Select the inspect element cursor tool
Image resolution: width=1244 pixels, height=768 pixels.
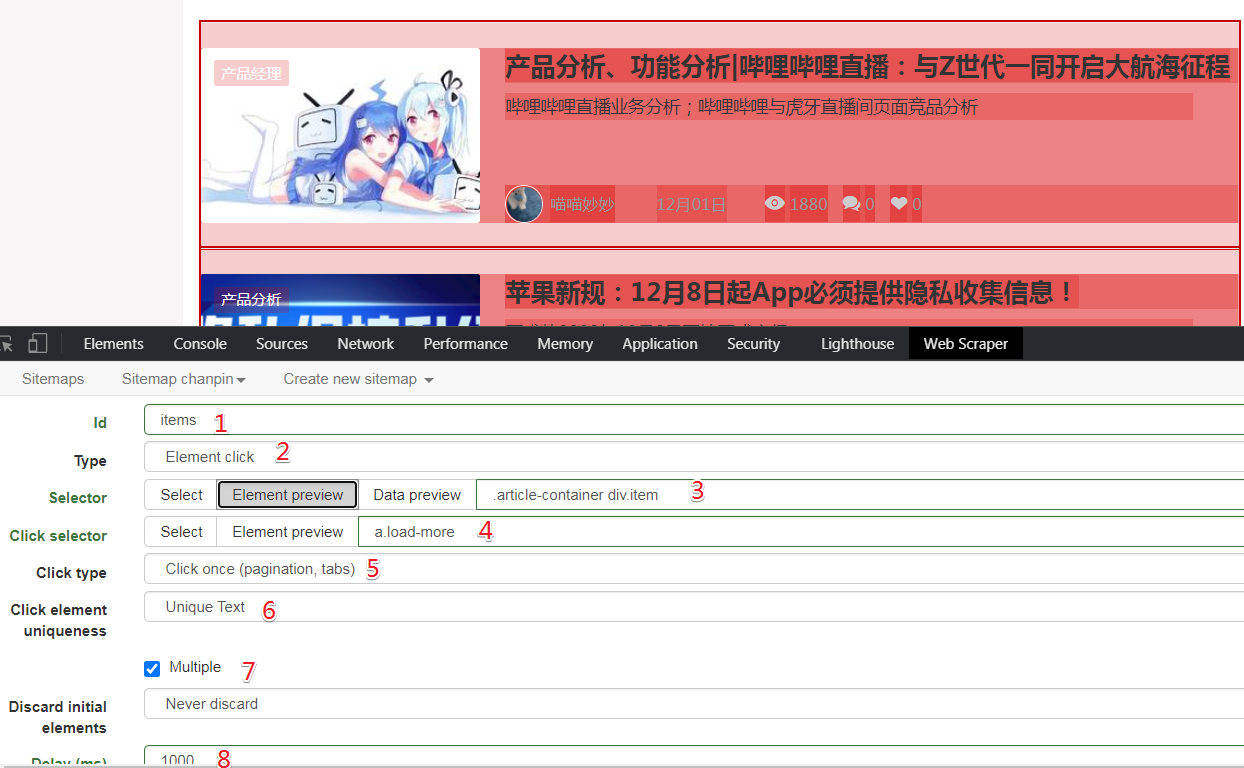[x=6, y=342]
